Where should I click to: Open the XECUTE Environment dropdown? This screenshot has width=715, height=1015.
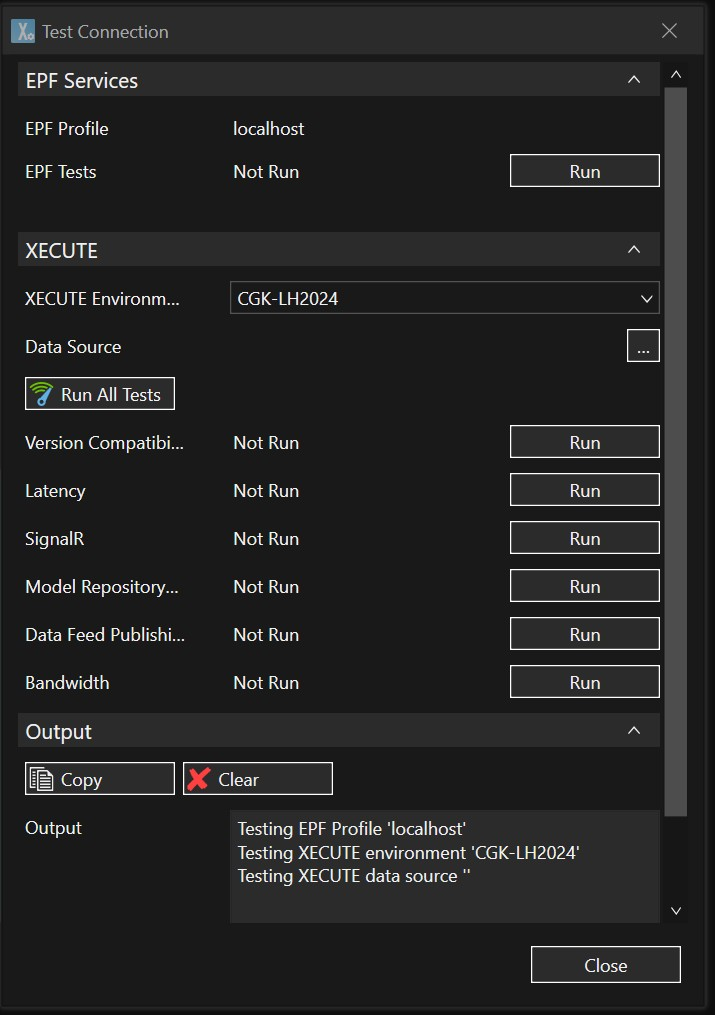click(445, 298)
